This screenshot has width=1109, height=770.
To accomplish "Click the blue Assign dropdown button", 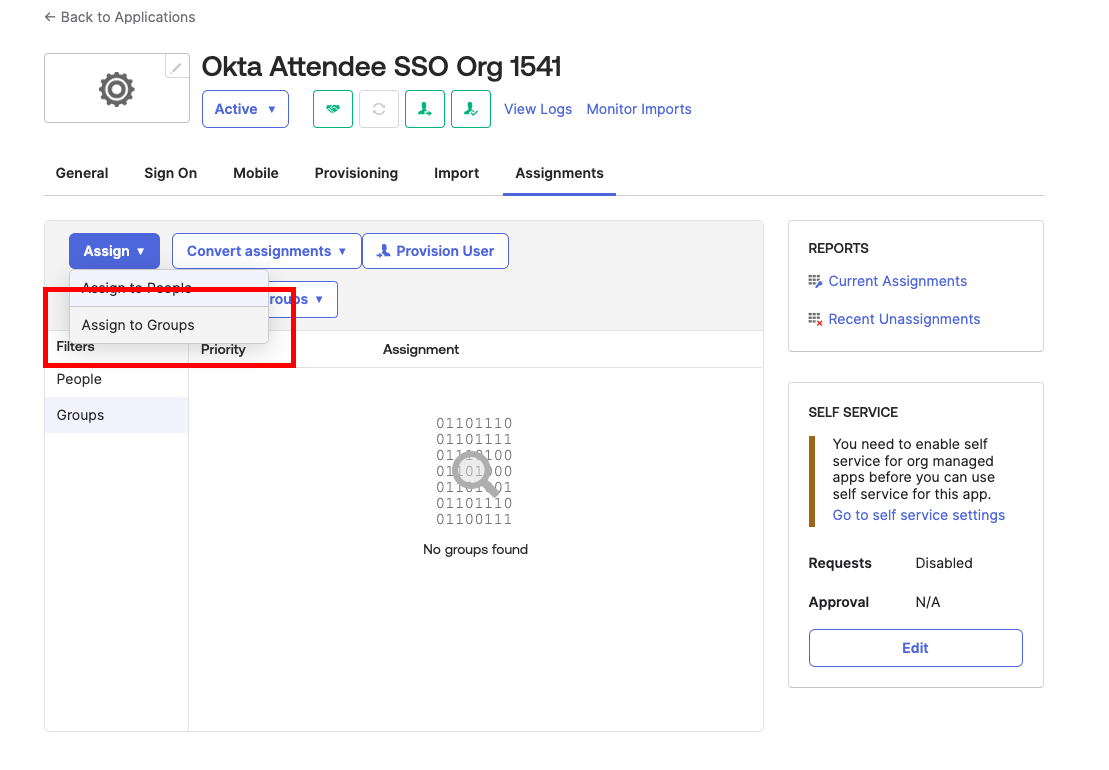I will click(114, 251).
